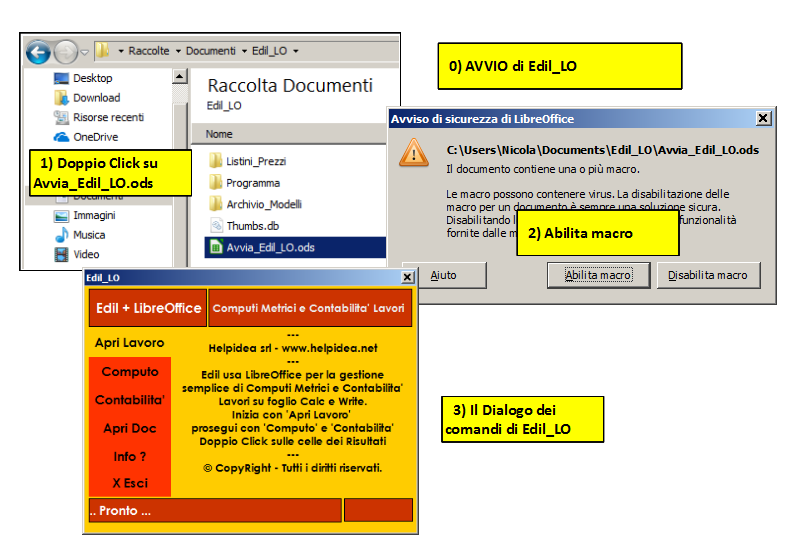
Task: Click the Edil + LibreOffice header button
Action: tap(148, 308)
